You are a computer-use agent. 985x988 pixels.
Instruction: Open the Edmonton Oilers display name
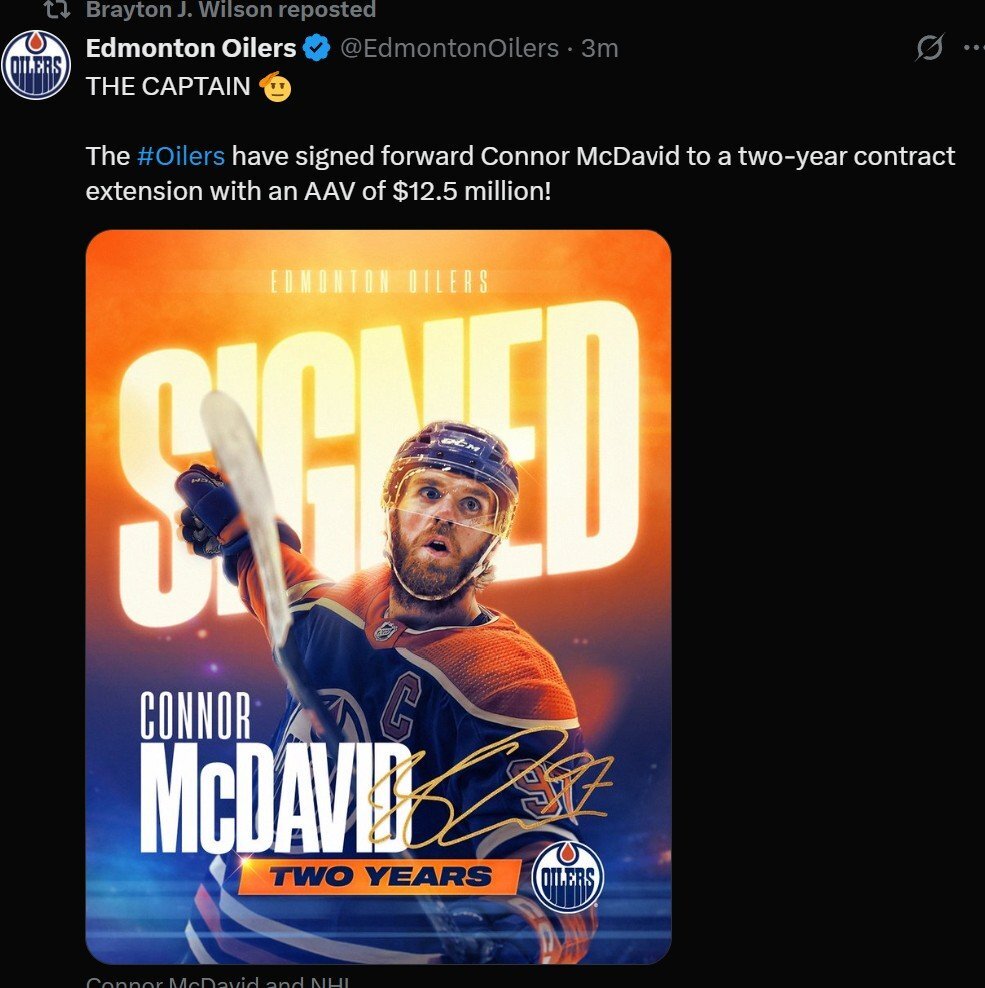191,47
